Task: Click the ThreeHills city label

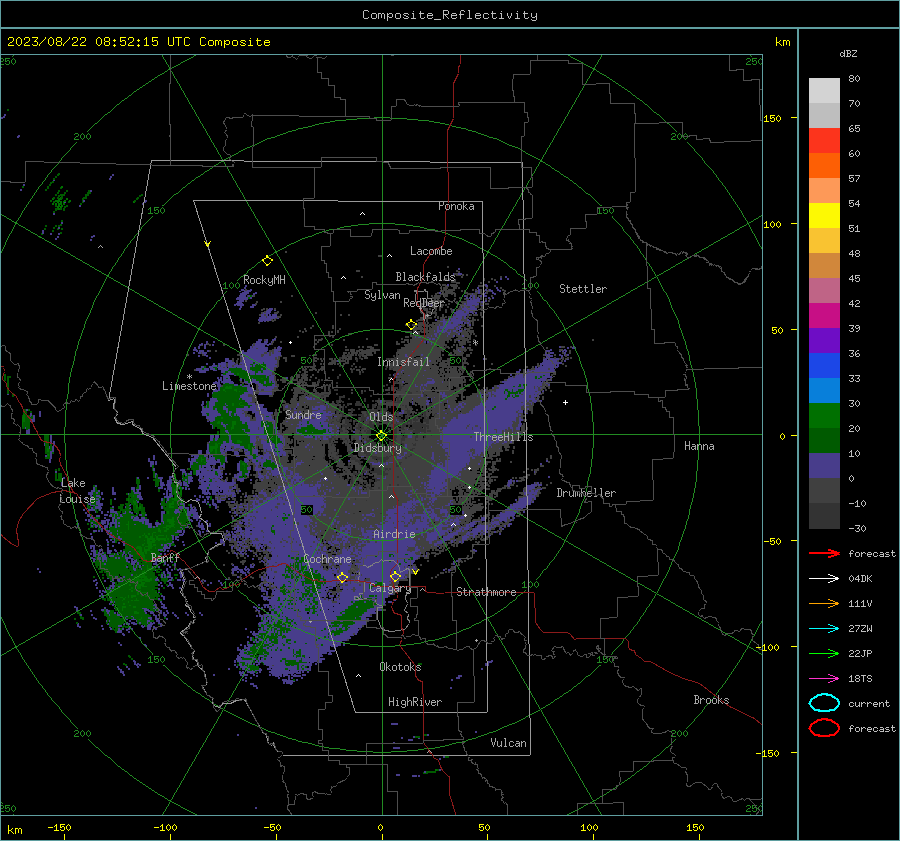Action: coord(503,437)
